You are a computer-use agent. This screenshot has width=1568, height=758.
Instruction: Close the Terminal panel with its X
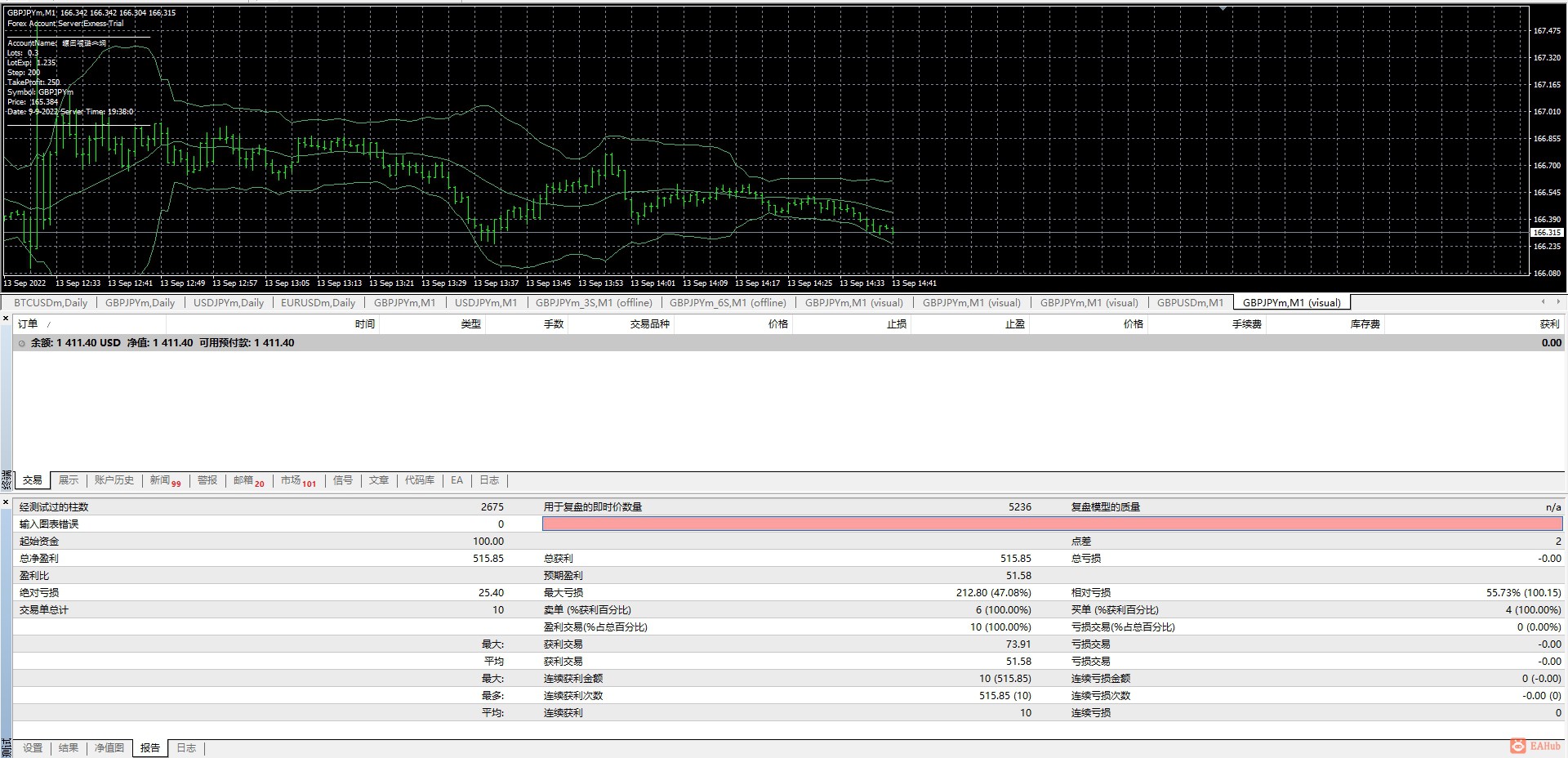(x=6, y=317)
